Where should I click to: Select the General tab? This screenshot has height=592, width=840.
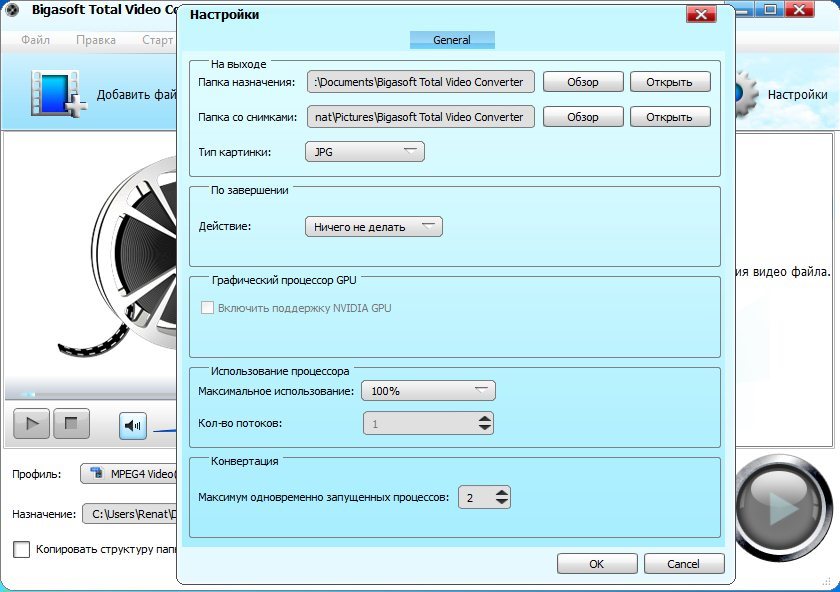452,40
